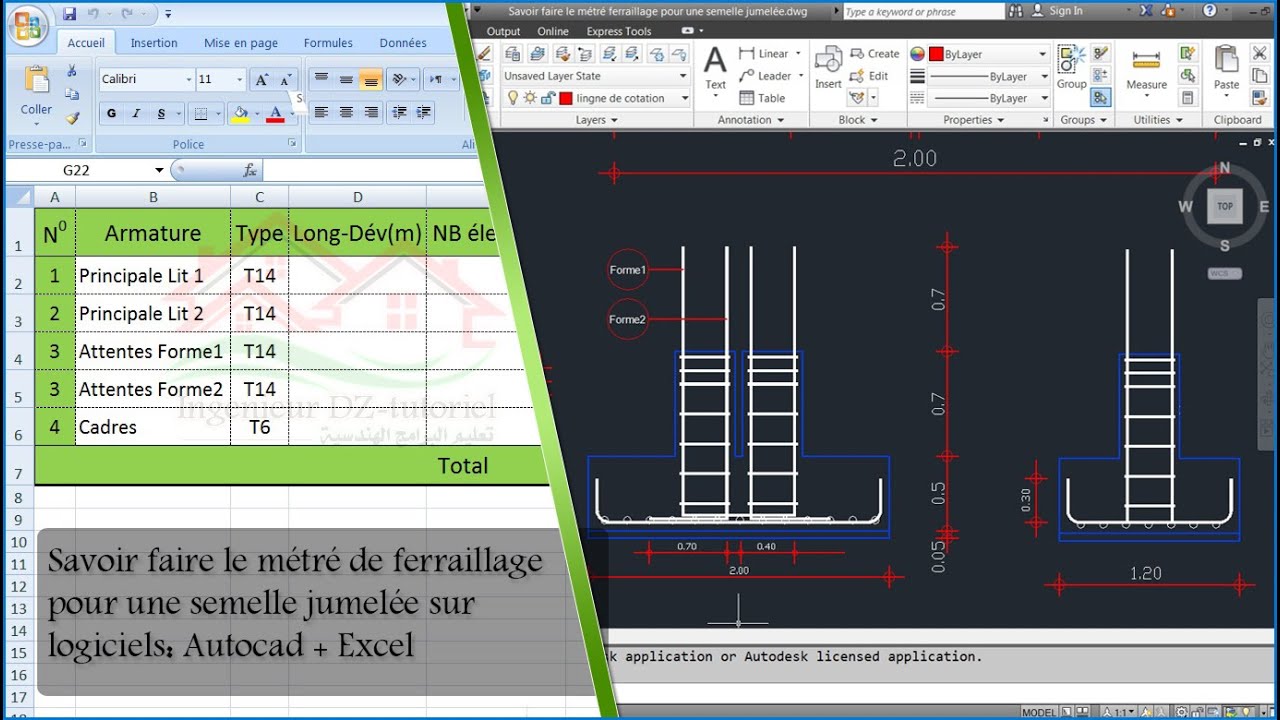Open the Express Tools tab
Viewport: 1280px width, 720px height.
click(x=618, y=31)
